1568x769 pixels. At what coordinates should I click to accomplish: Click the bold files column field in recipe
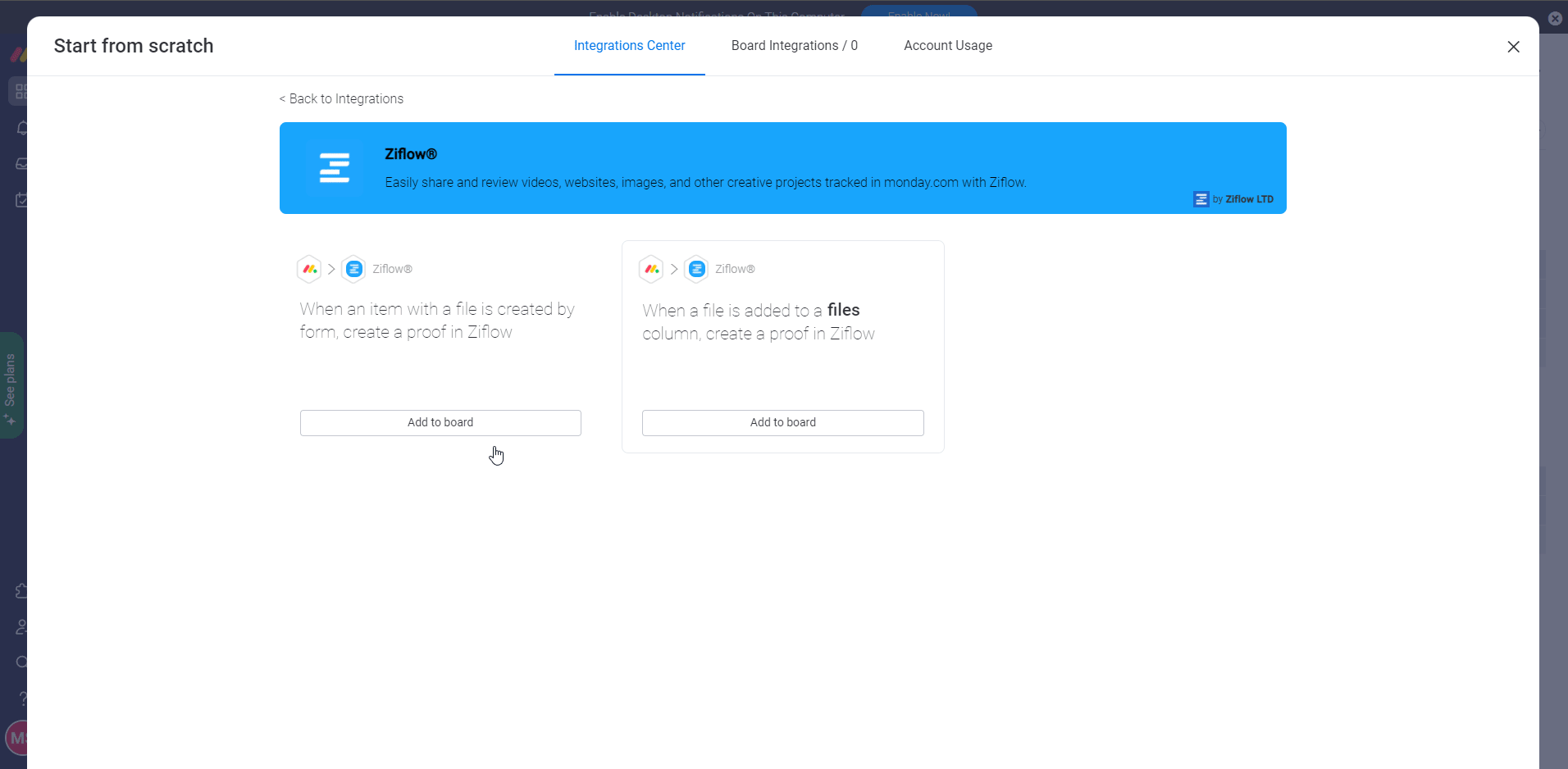point(843,310)
